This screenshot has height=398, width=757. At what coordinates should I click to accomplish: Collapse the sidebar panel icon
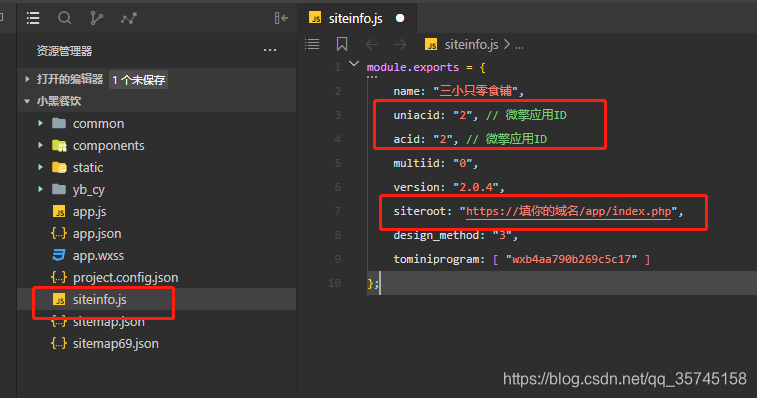[x=281, y=18]
